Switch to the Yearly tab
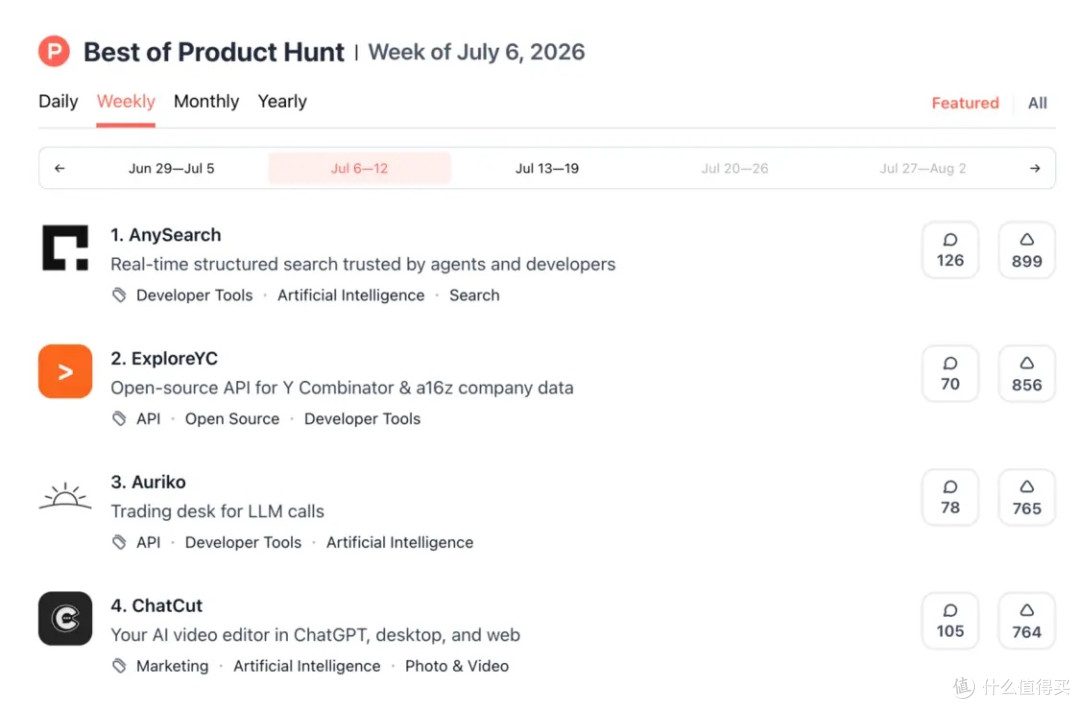This screenshot has height=709, width=1080. coord(282,101)
